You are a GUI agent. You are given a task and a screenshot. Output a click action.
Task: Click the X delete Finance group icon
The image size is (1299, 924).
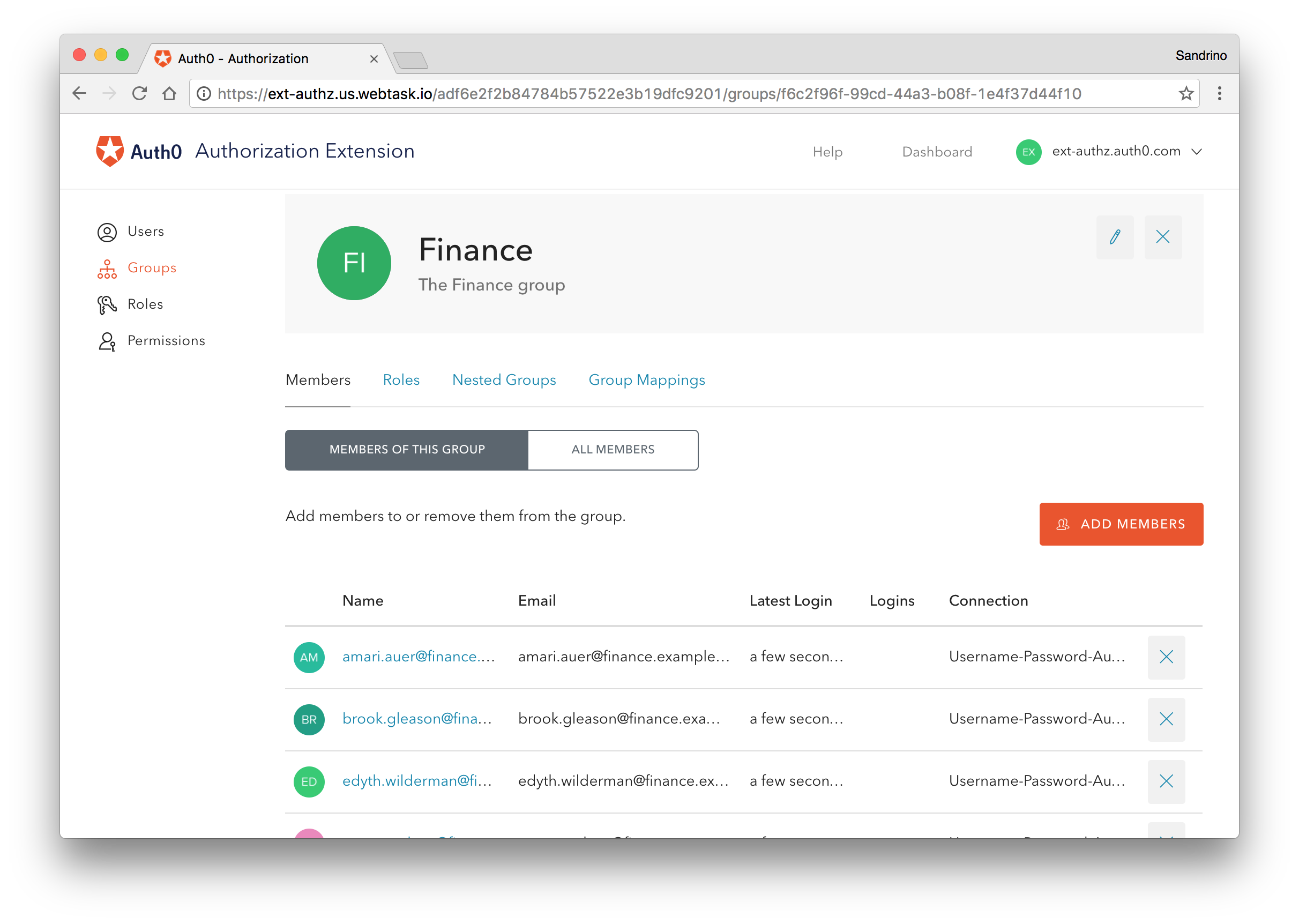click(1162, 237)
